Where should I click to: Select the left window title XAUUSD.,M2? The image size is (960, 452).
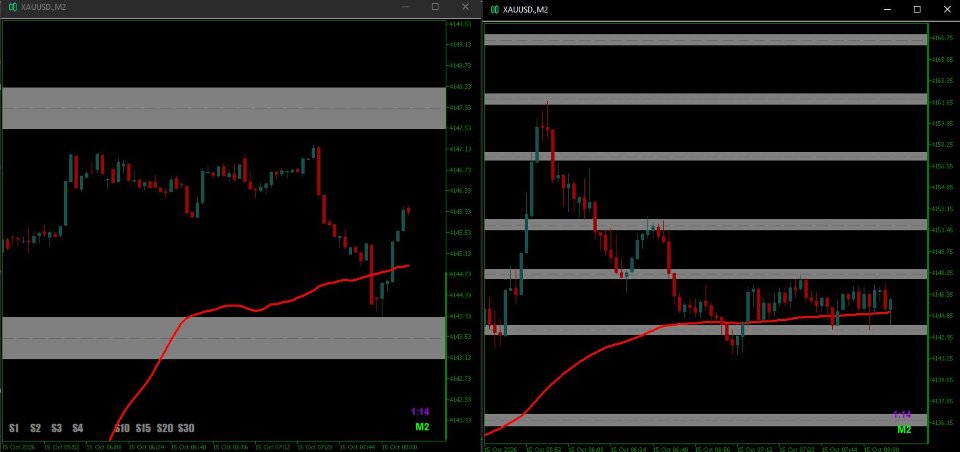pyautogui.click(x=43, y=7)
